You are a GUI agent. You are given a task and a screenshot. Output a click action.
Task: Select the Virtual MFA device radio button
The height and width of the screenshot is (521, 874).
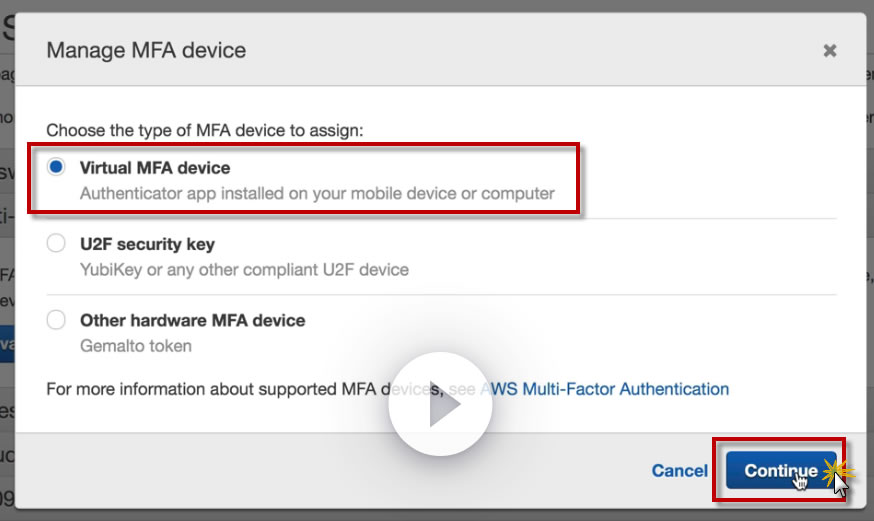click(x=57, y=168)
